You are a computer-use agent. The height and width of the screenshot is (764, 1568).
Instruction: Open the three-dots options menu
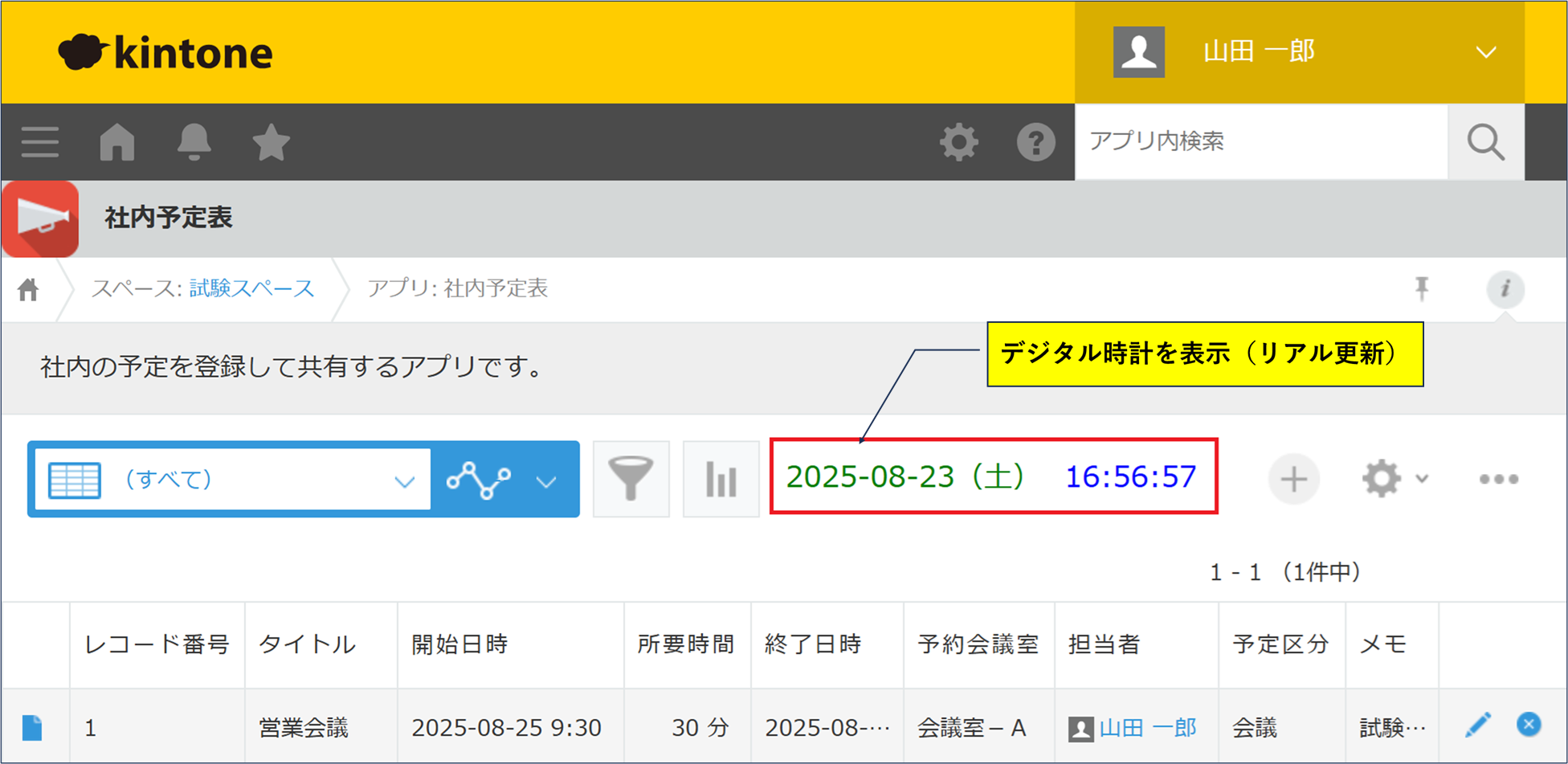[1498, 479]
